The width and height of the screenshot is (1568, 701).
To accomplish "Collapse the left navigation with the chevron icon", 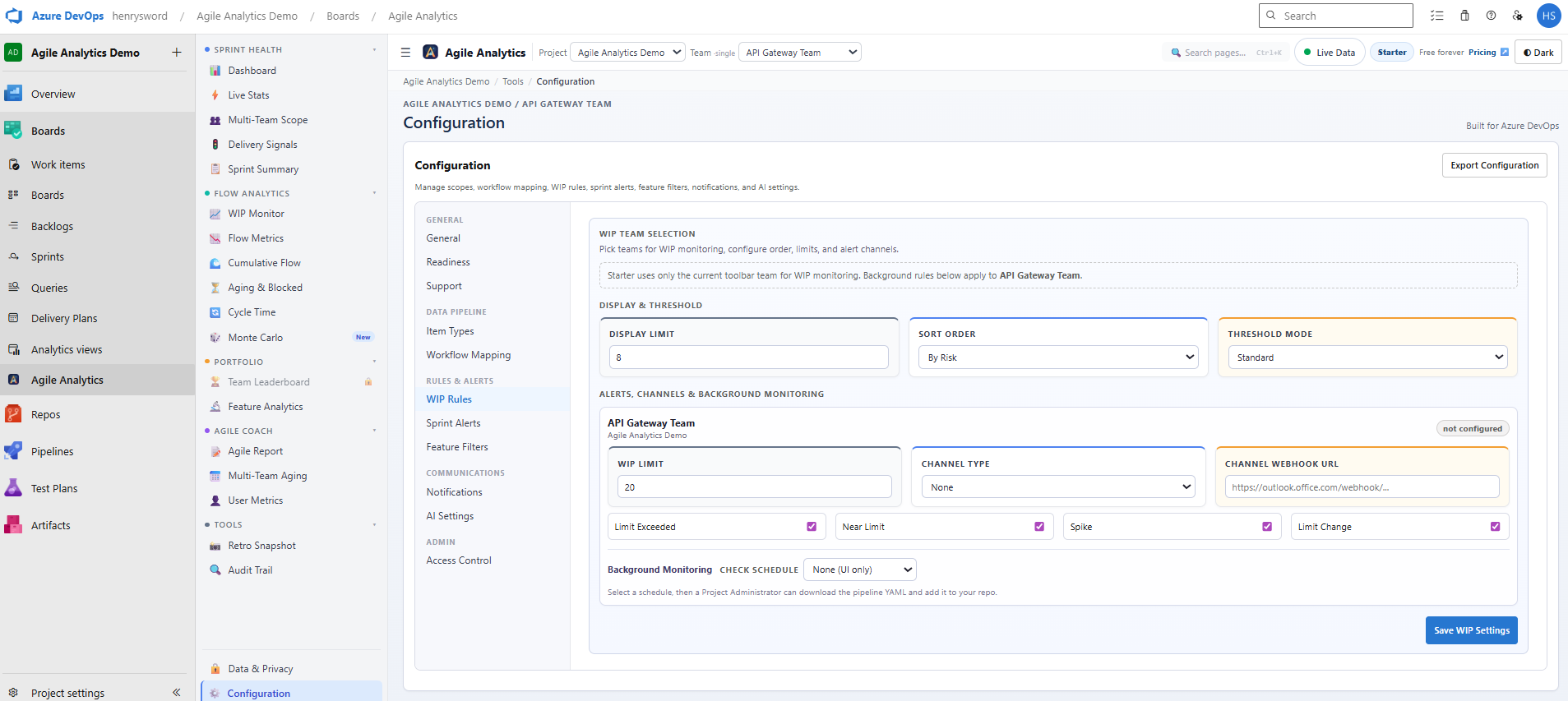I will tap(176, 693).
